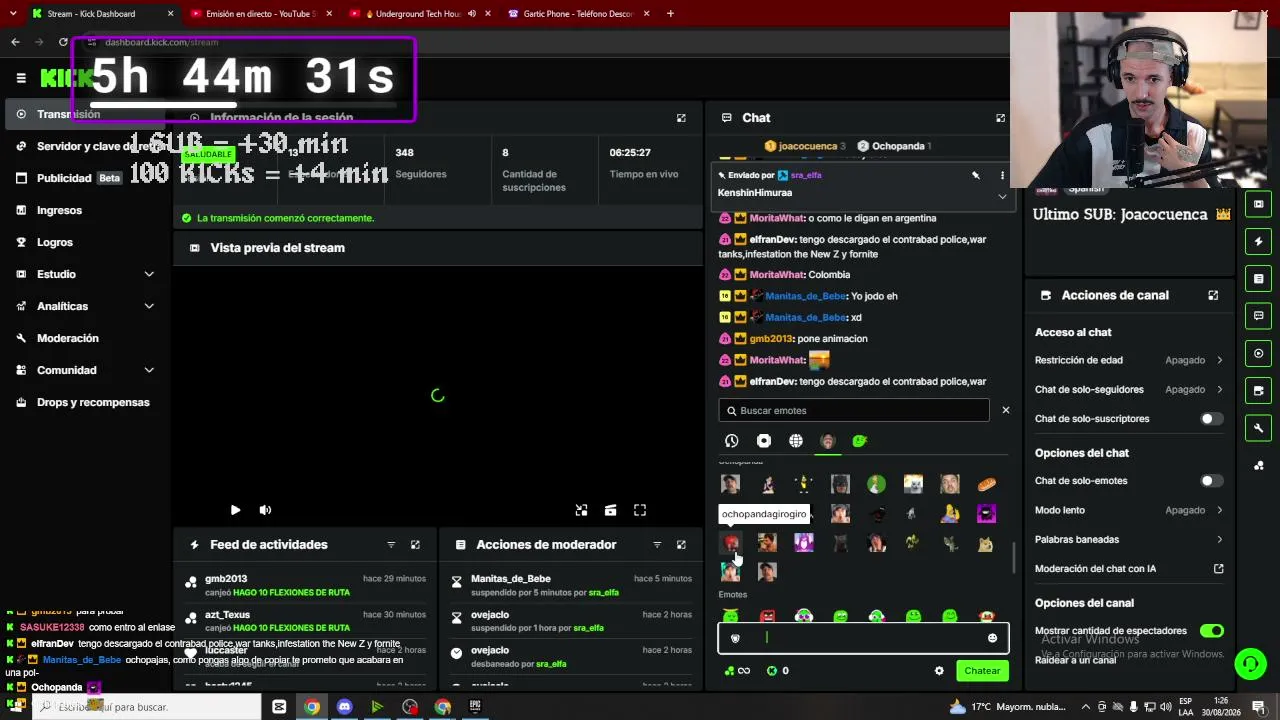Open Palabras baneadas list
Viewport: 1280px width, 720px height.
[x=1129, y=539]
